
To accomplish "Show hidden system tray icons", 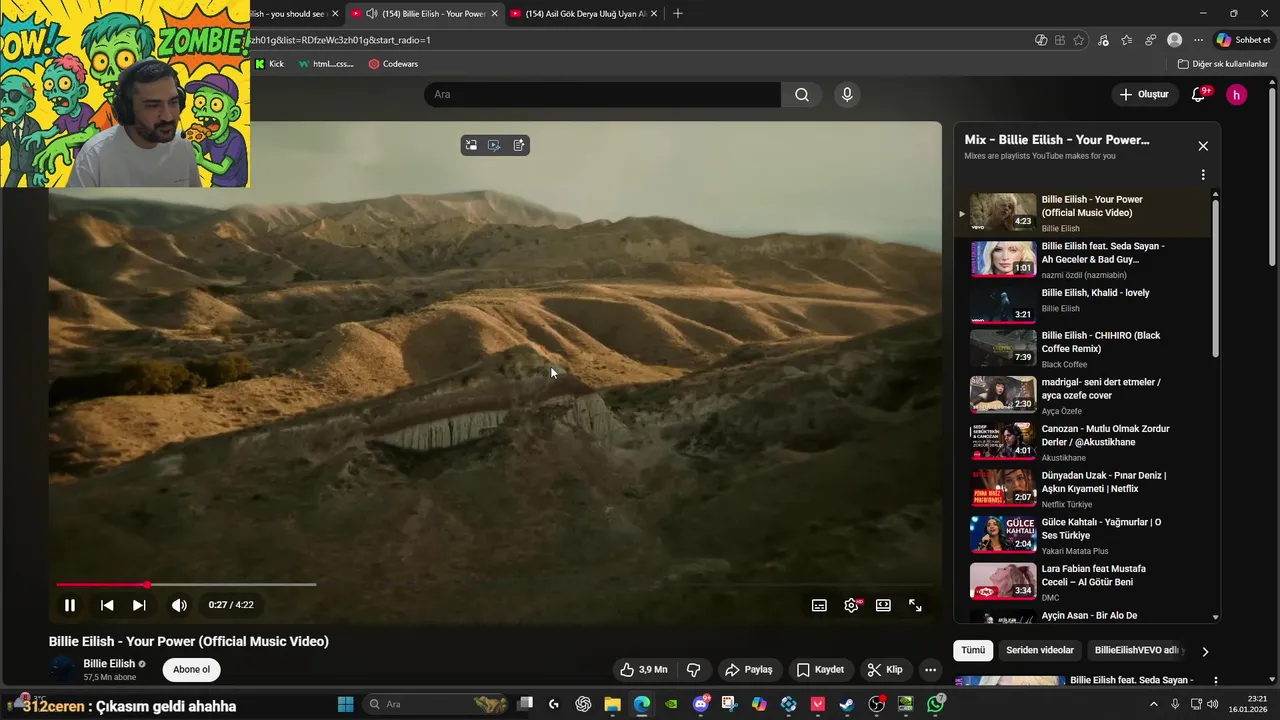I will click(1154, 704).
